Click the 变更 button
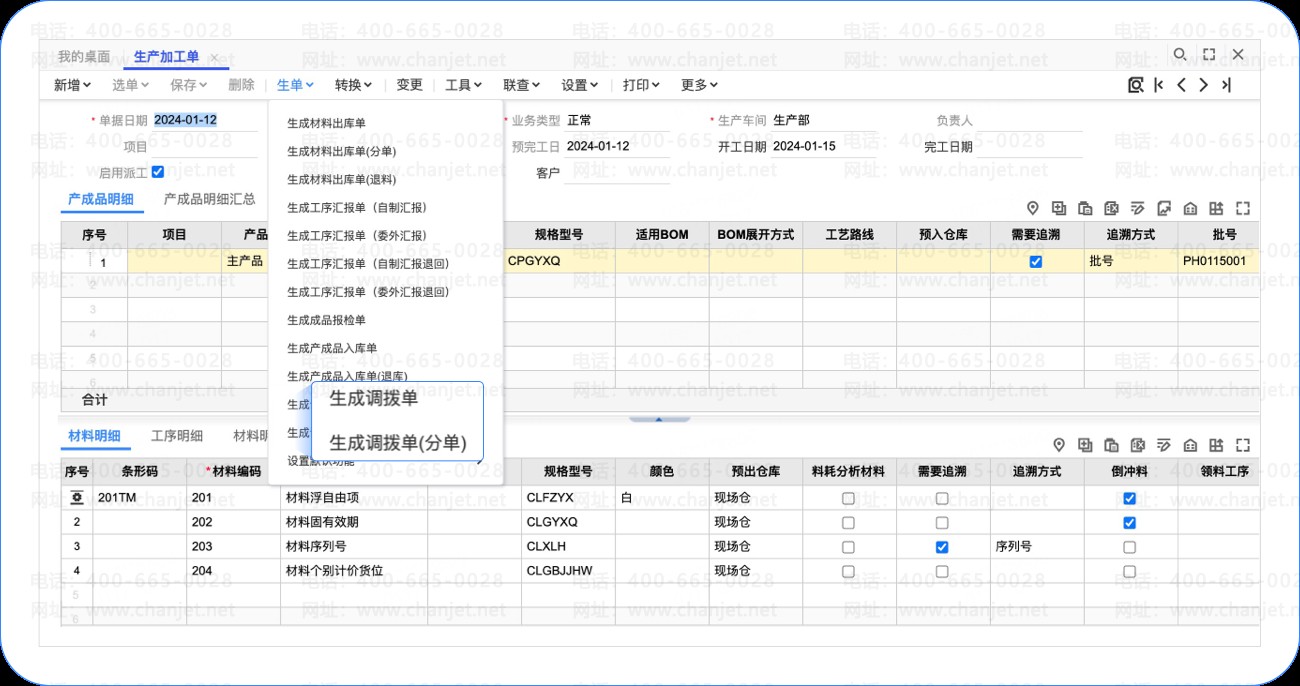The width and height of the screenshot is (1300, 686). [x=410, y=85]
